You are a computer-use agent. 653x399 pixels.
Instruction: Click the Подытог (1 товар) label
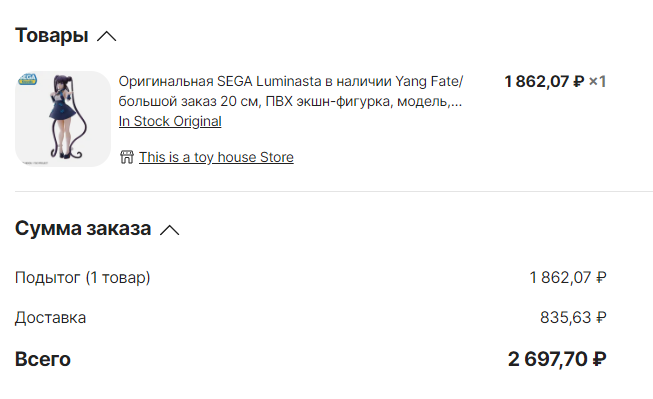coord(82,277)
